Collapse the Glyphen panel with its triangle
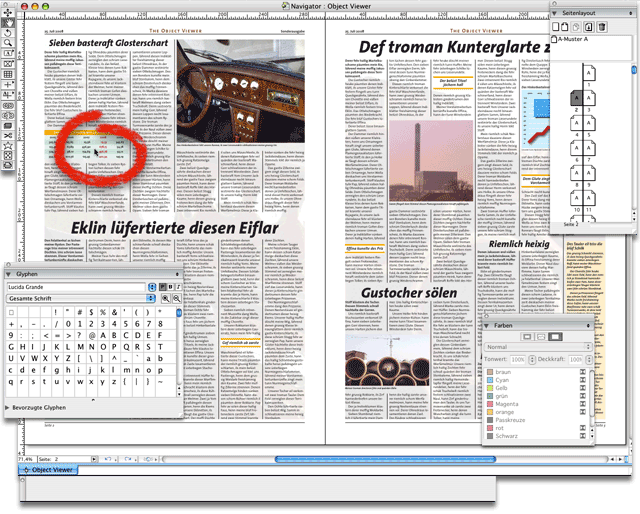This screenshot has height=514, width=640. point(9,274)
